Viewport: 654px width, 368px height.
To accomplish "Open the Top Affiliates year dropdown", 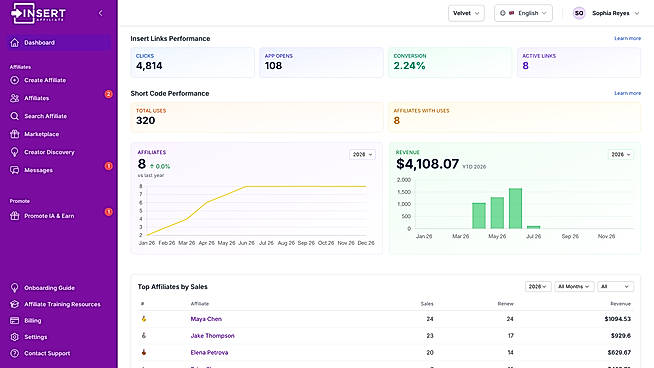I will [538, 287].
